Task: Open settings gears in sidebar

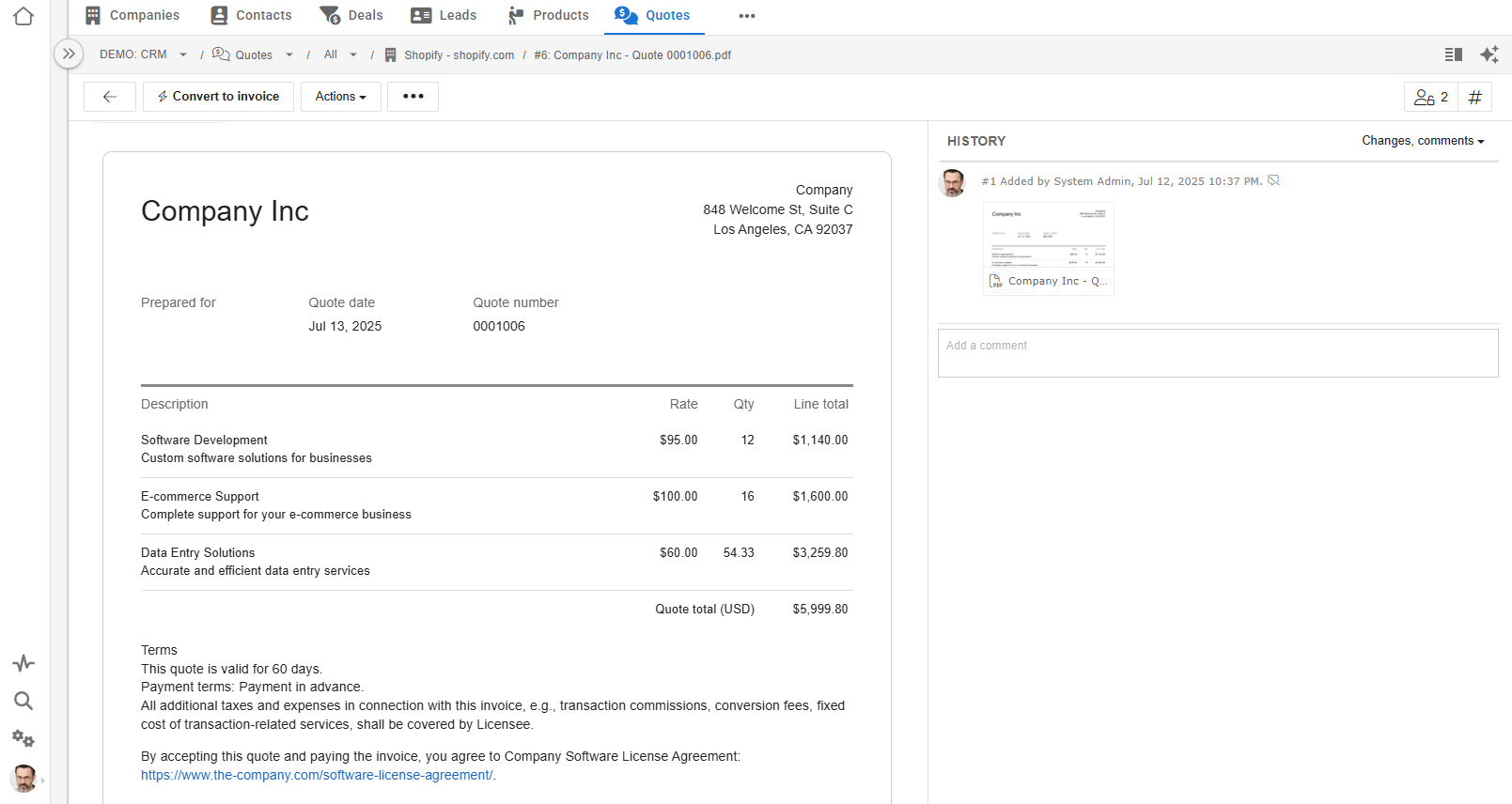Action: pyautogui.click(x=23, y=739)
